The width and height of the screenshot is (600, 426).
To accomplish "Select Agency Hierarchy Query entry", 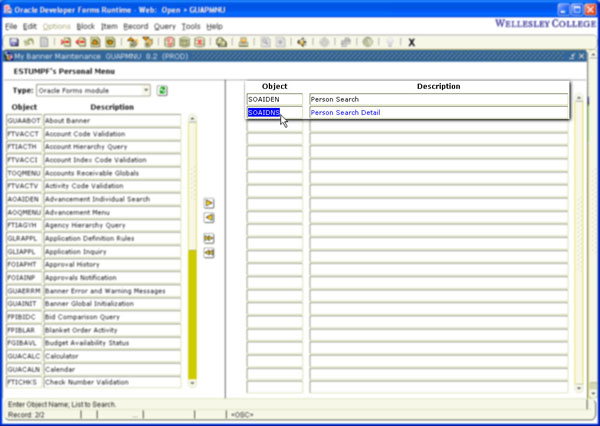I will [93, 225].
